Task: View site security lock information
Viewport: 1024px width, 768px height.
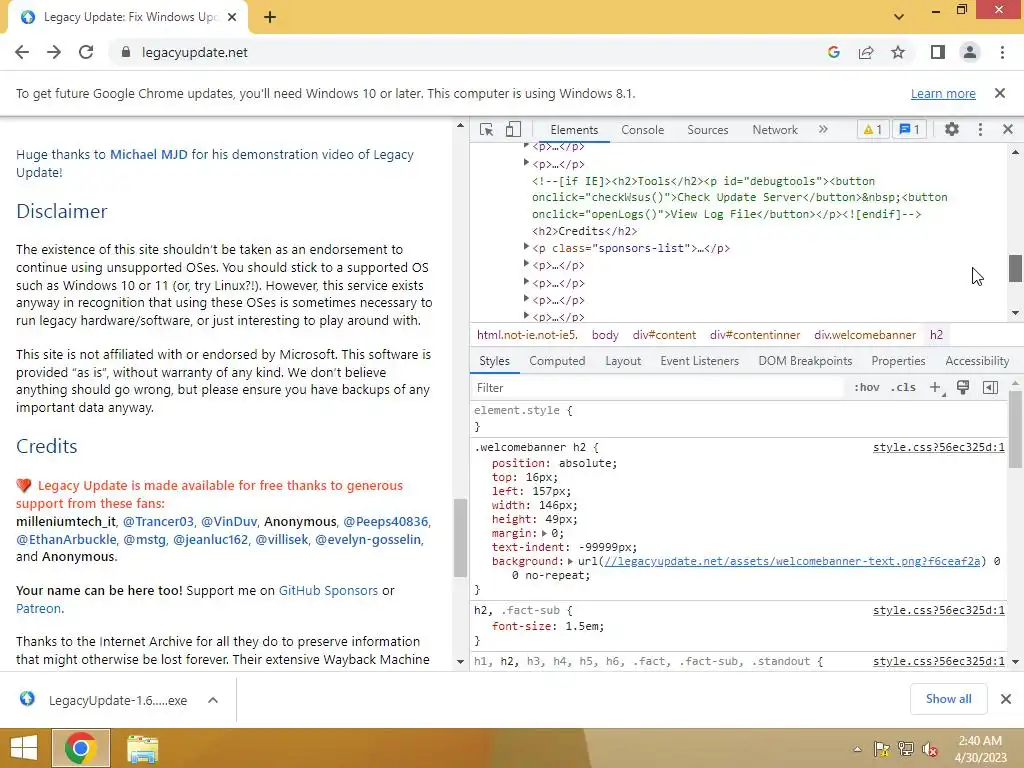Action: pos(126,52)
